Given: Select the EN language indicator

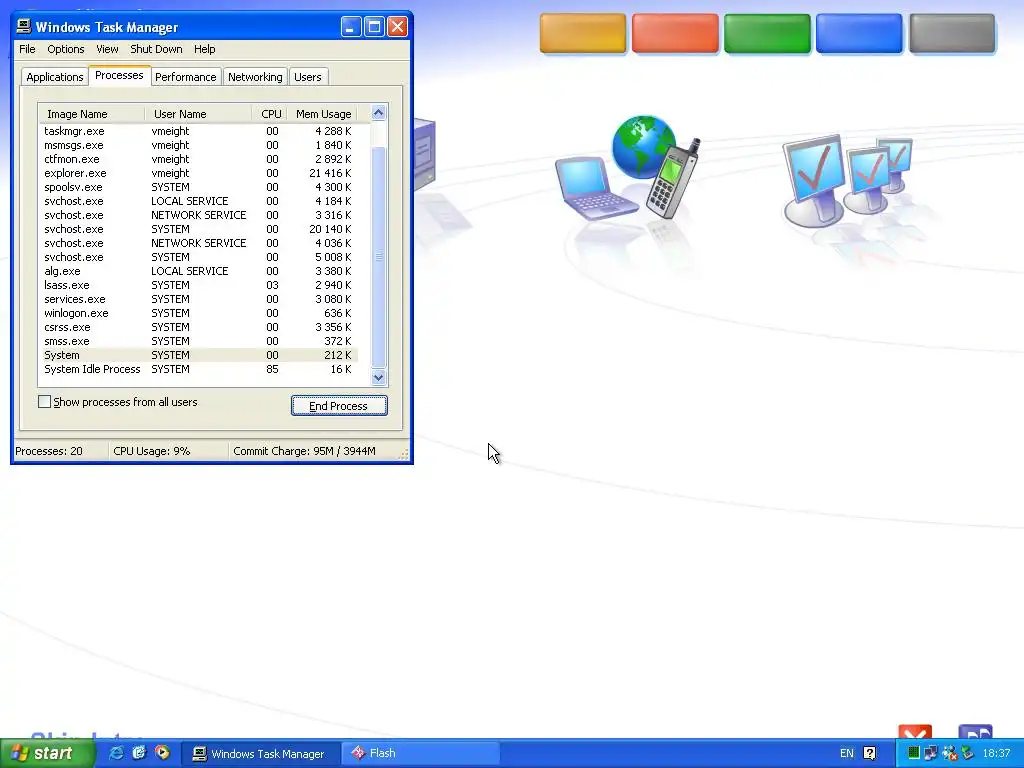Looking at the screenshot, I should coord(846,753).
